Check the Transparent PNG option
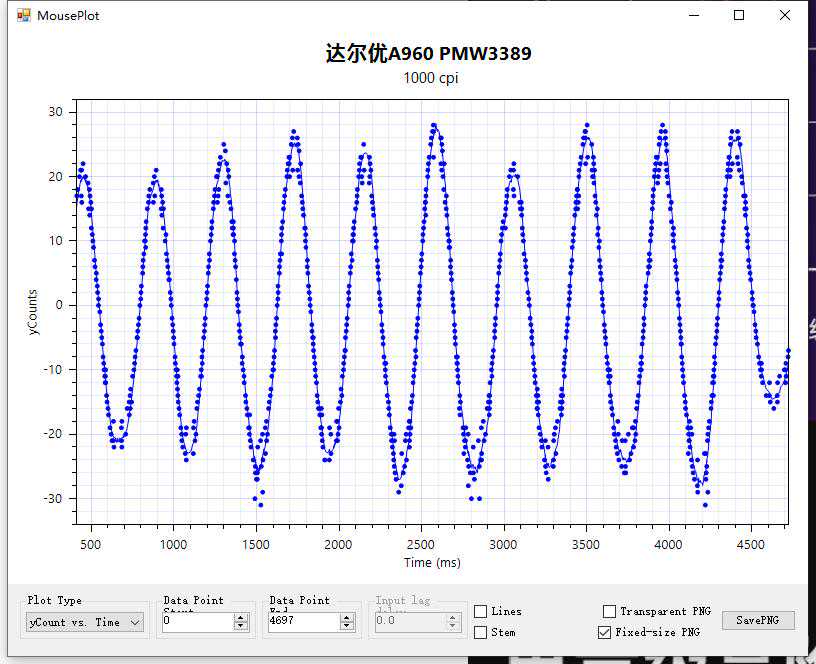816x664 pixels. pyautogui.click(x=610, y=611)
